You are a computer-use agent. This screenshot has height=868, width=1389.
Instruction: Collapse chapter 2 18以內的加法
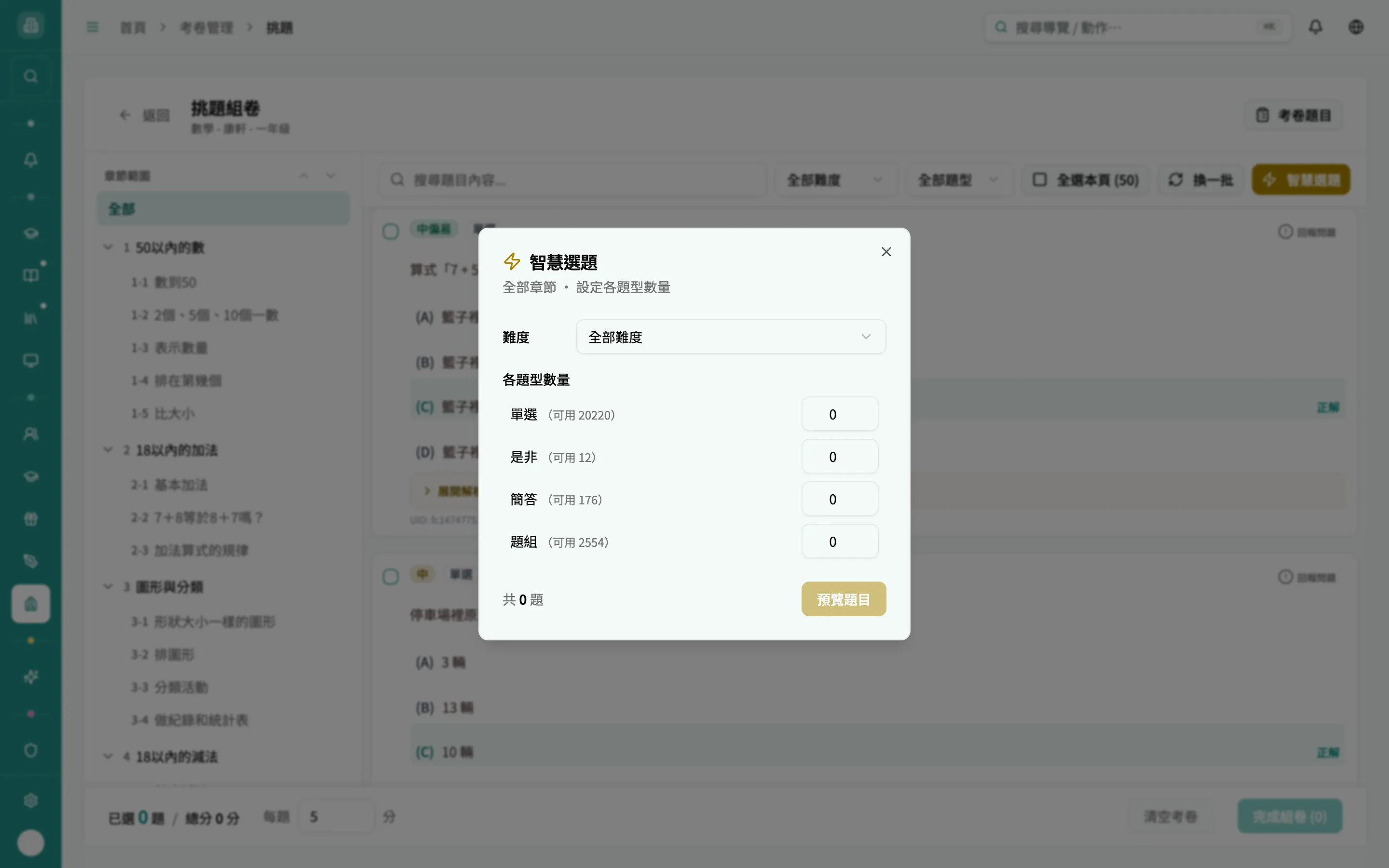click(108, 450)
